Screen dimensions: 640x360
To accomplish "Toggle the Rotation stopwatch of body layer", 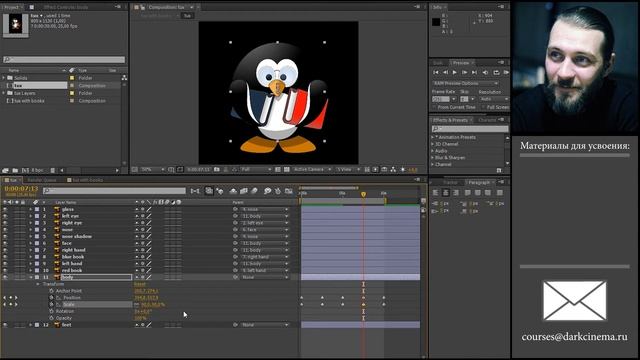I will click(x=51, y=311).
